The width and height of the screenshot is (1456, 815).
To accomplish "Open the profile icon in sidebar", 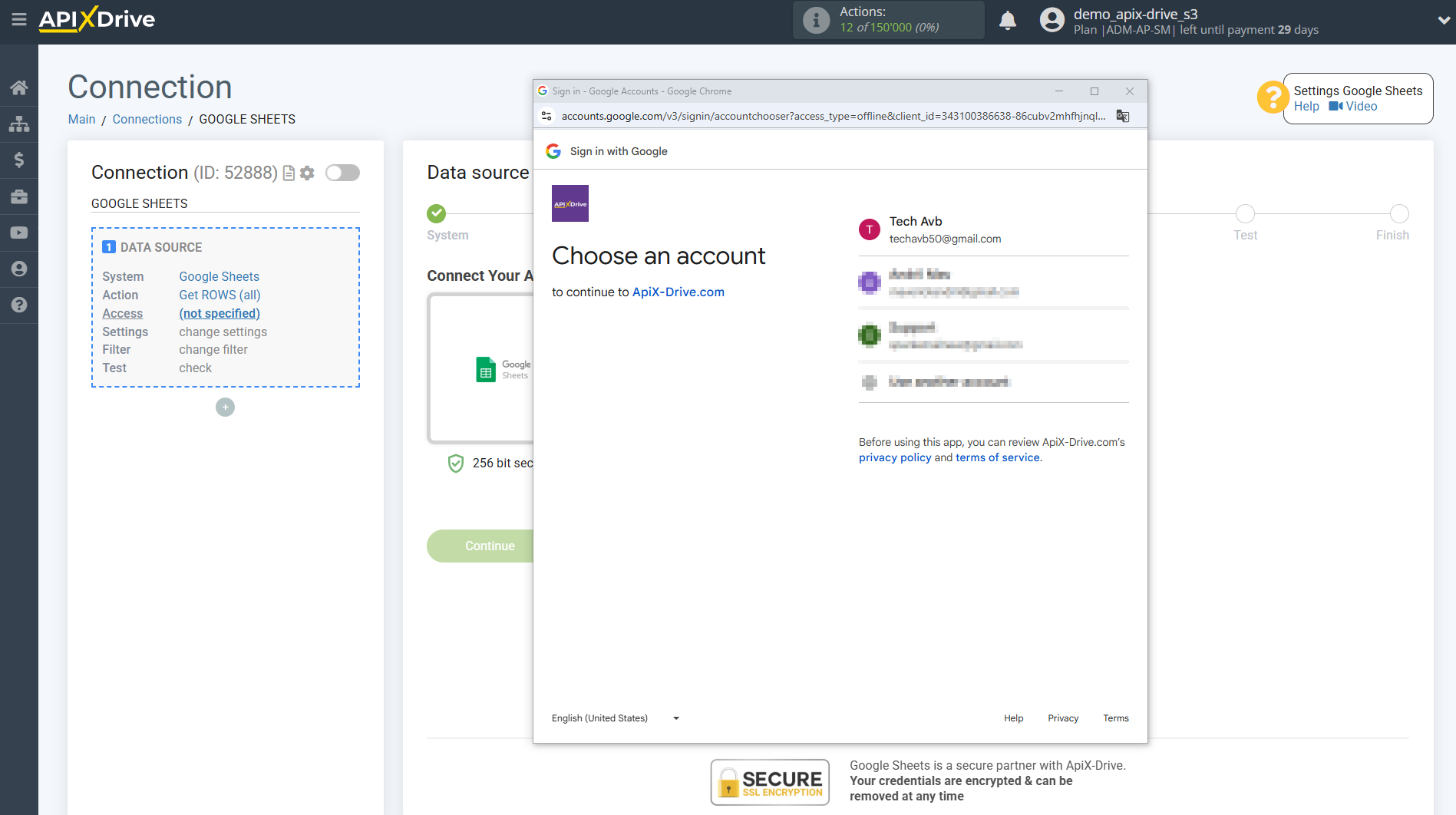I will 19,268.
